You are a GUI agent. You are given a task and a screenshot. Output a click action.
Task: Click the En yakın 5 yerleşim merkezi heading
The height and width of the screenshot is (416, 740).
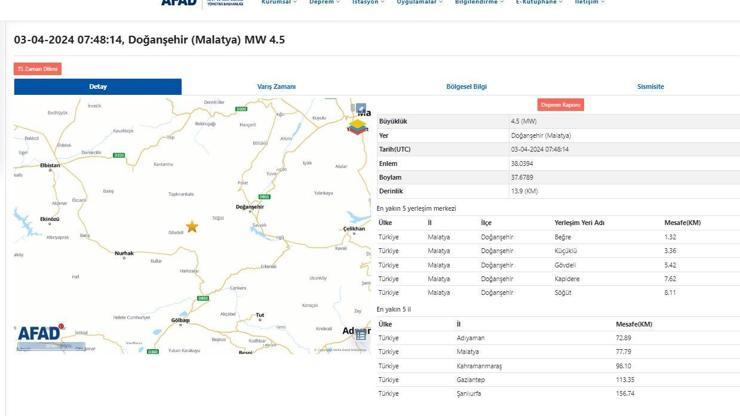coord(416,208)
